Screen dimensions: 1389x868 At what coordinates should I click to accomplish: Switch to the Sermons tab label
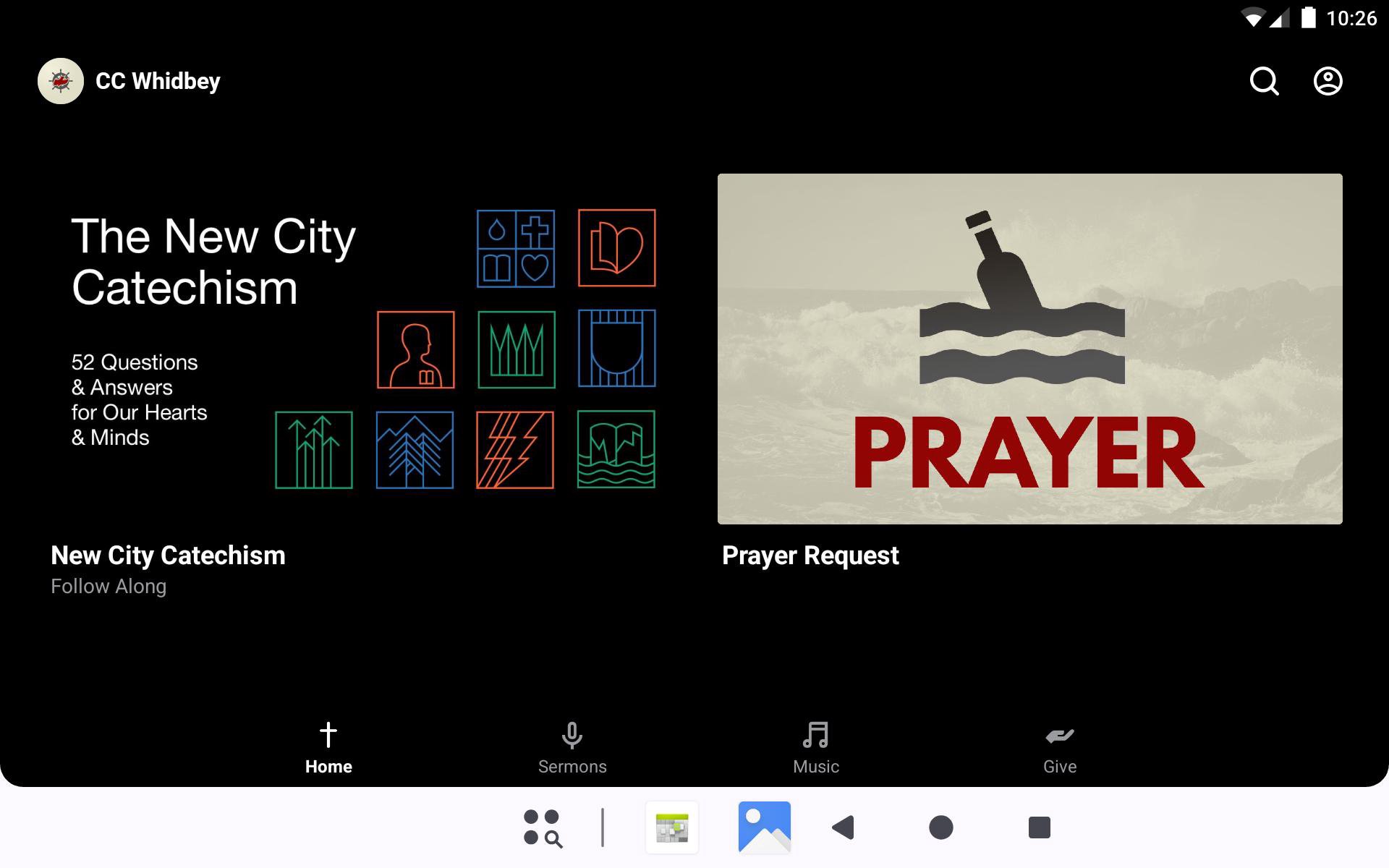pos(572,767)
